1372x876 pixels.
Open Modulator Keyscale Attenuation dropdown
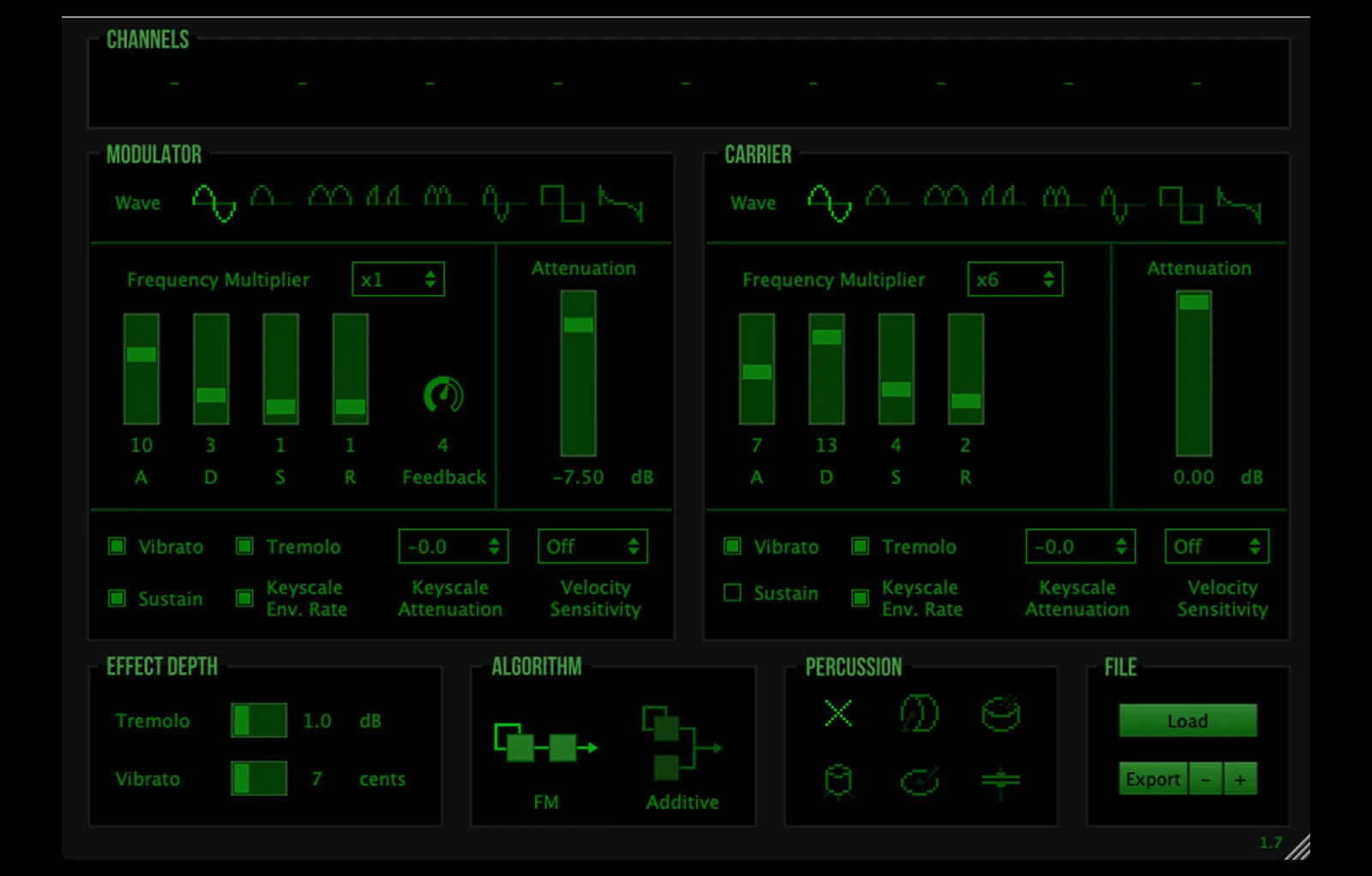[x=453, y=546]
